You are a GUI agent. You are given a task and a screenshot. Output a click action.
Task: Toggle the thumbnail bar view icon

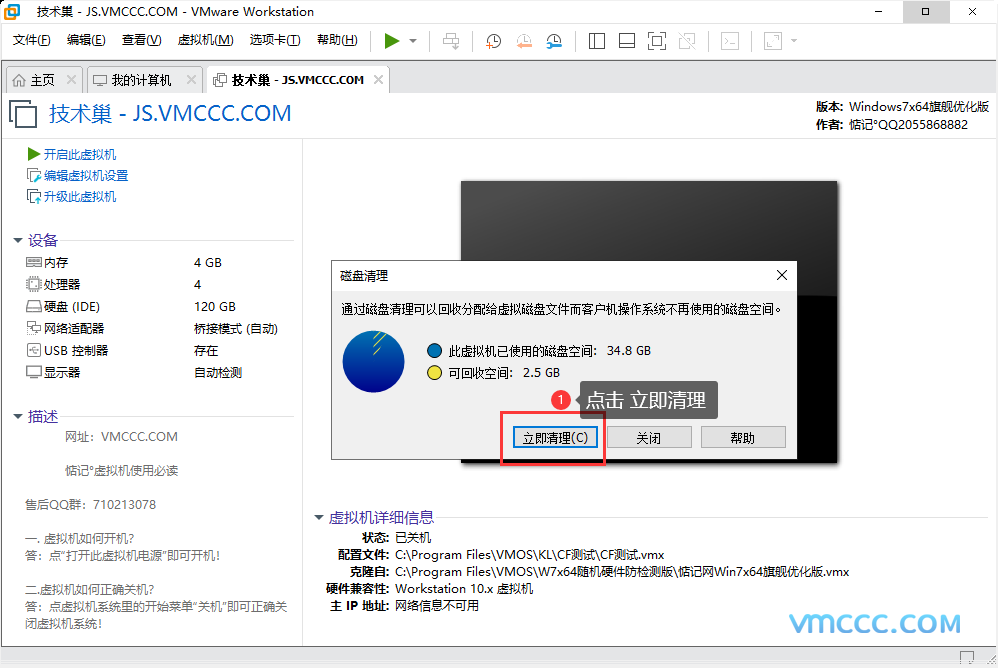point(627,41)
